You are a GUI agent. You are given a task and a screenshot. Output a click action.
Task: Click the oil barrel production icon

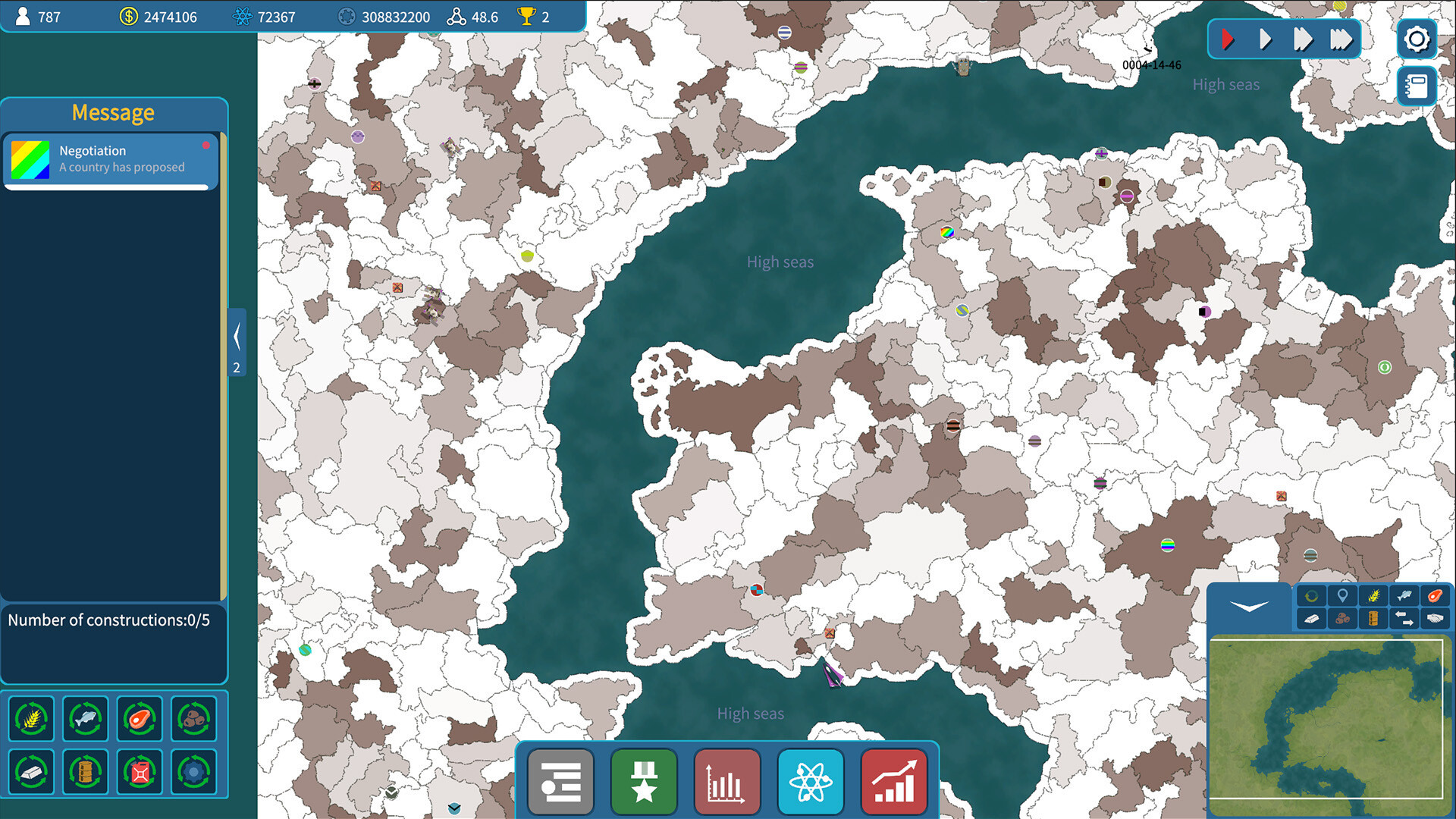pos(86,772)
